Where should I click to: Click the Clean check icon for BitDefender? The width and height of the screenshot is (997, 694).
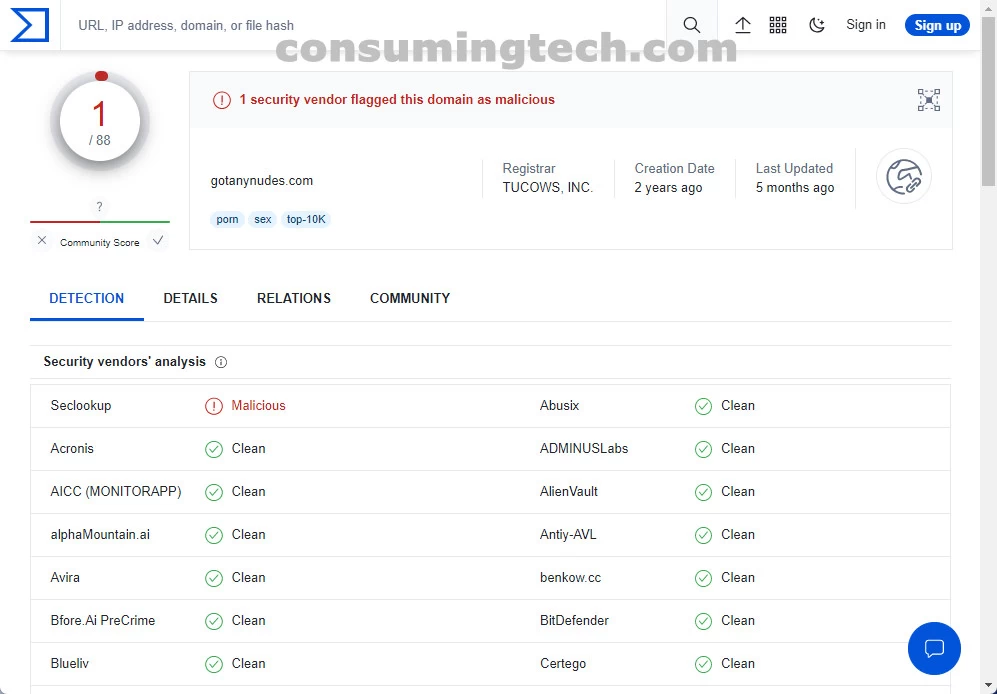point(703,621)
